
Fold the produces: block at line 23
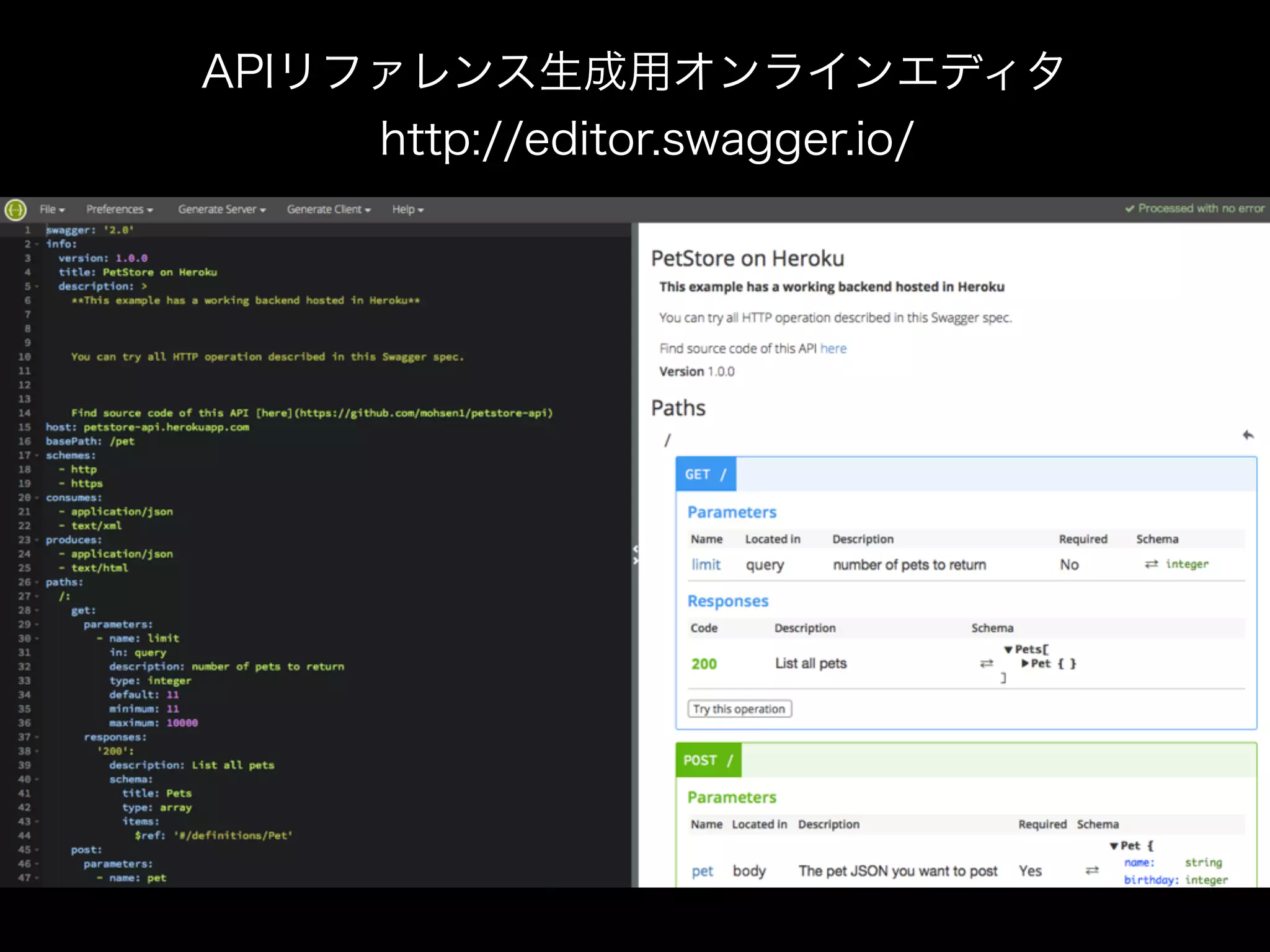37,540
